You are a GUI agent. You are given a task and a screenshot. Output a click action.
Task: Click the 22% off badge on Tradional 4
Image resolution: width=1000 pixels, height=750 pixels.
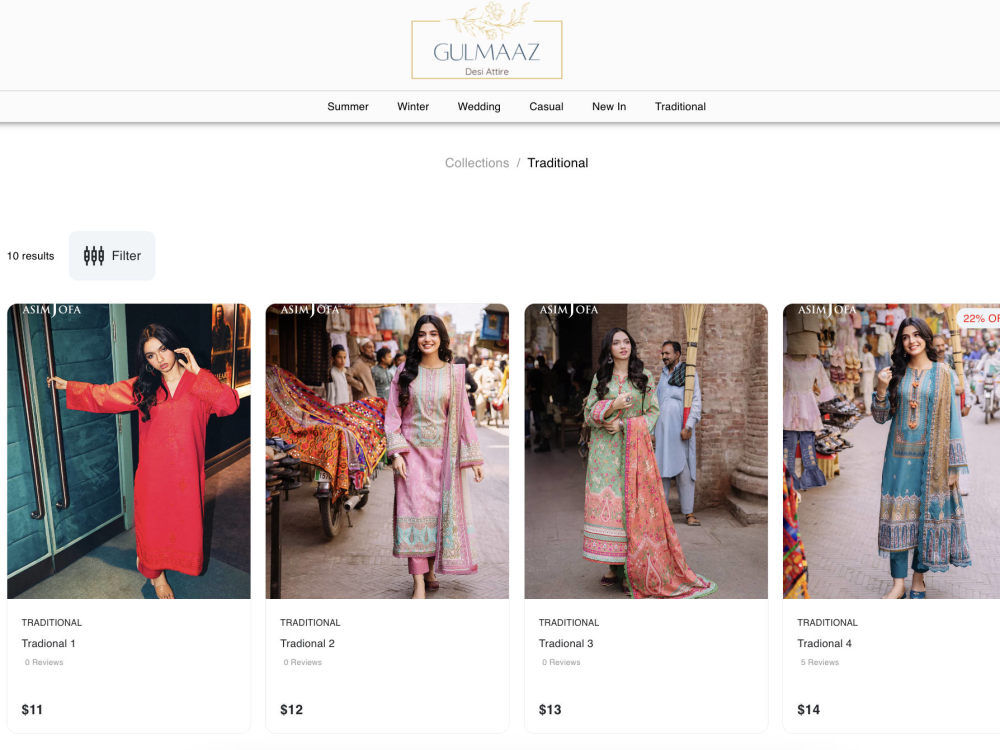[x=980, y=318]
